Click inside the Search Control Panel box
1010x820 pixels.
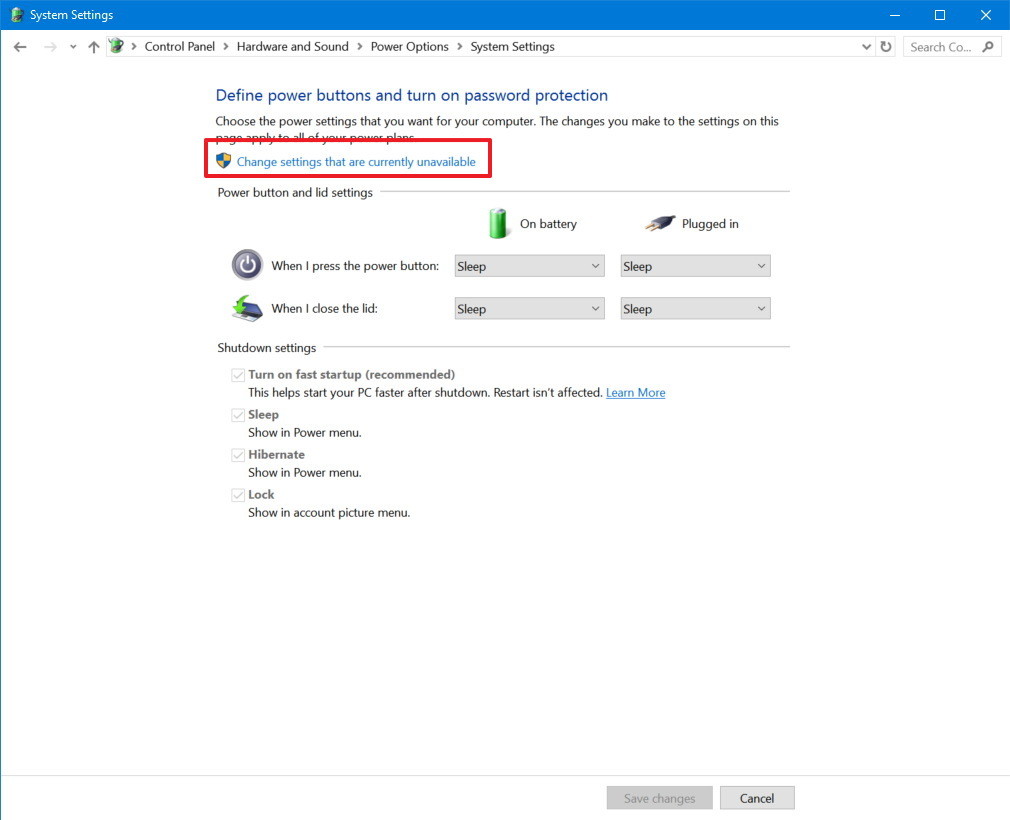click(x=942, y=46)
